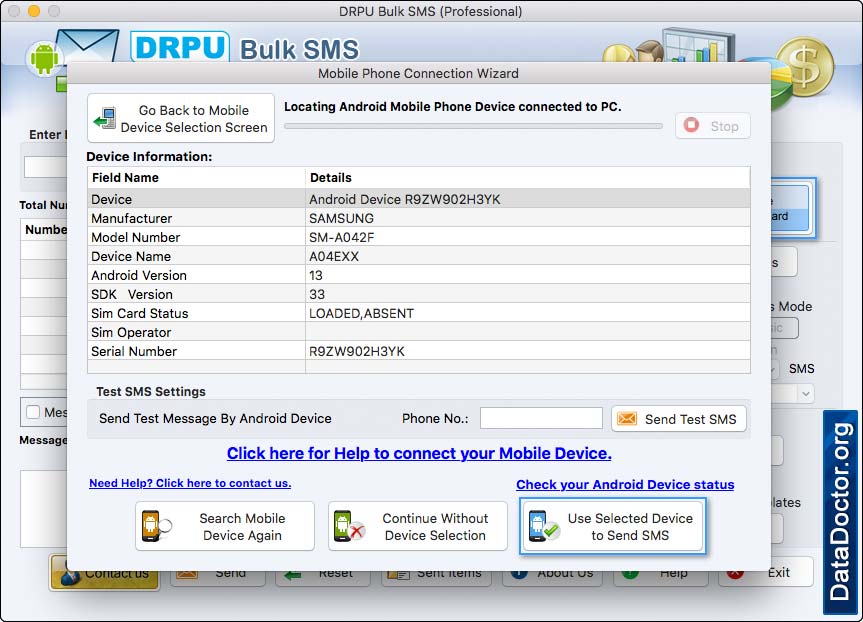The image size is (863, 622).
Task: Select the Device row in table
Action: point(418,199)
